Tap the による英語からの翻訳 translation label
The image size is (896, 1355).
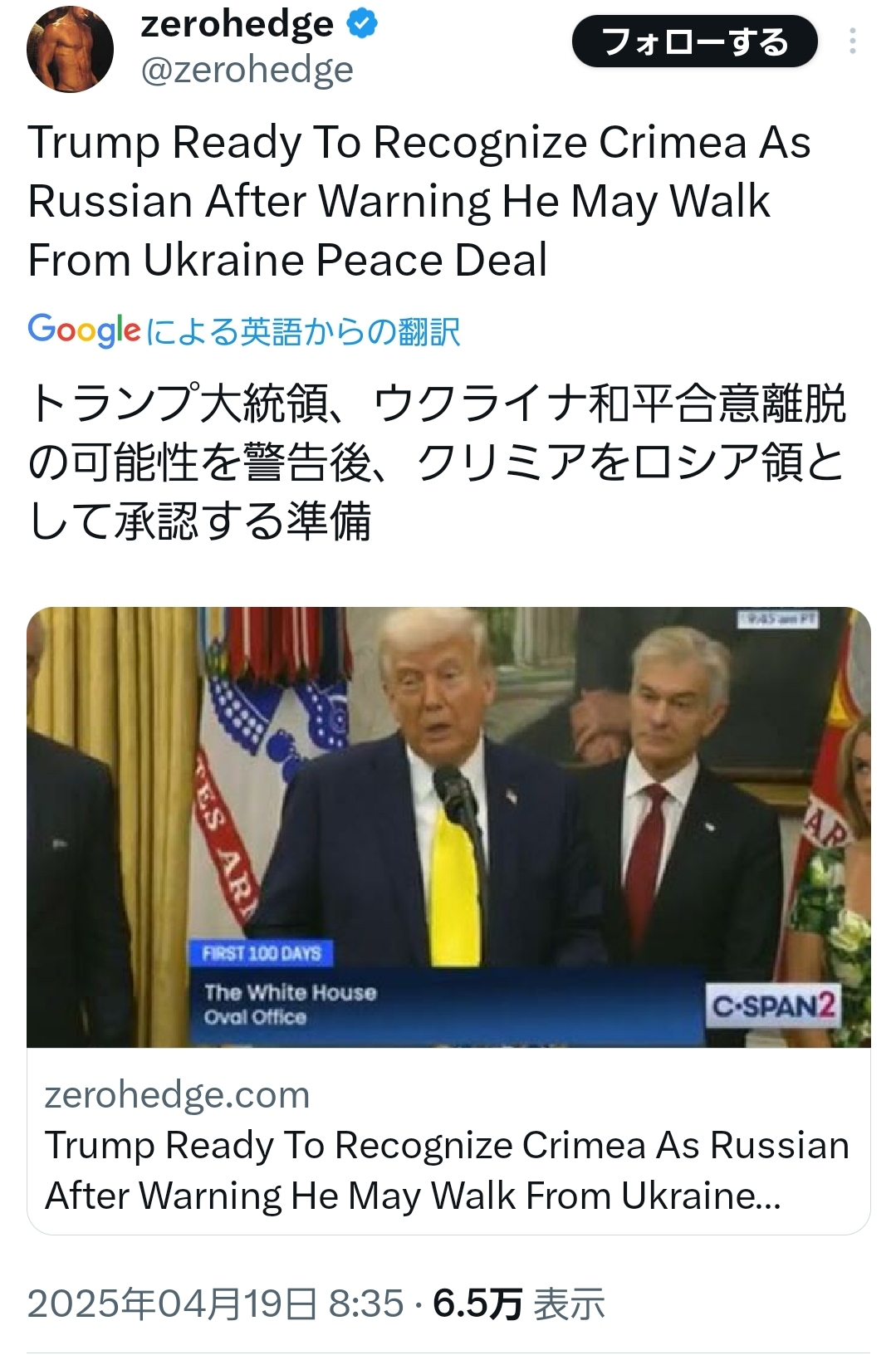point(302,332)
